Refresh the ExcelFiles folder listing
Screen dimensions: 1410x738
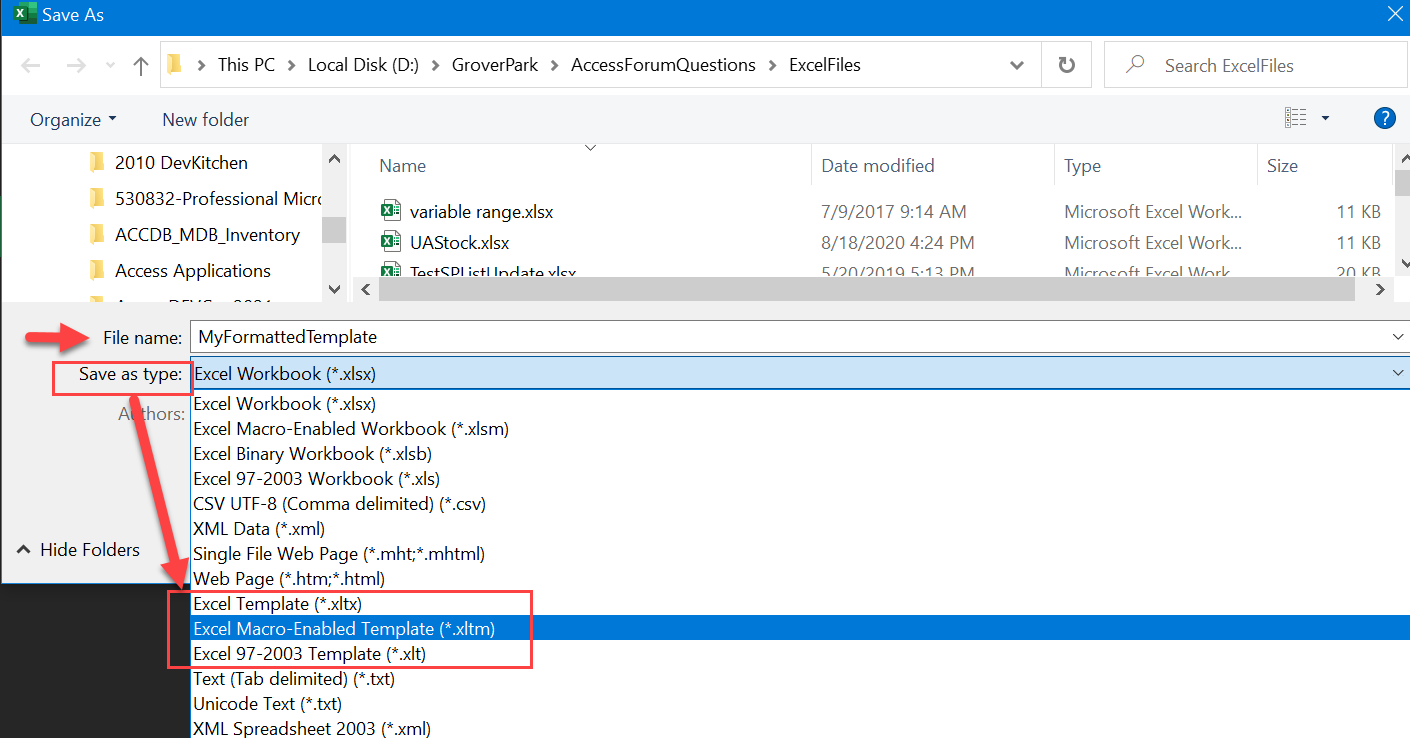(1067, 65)
